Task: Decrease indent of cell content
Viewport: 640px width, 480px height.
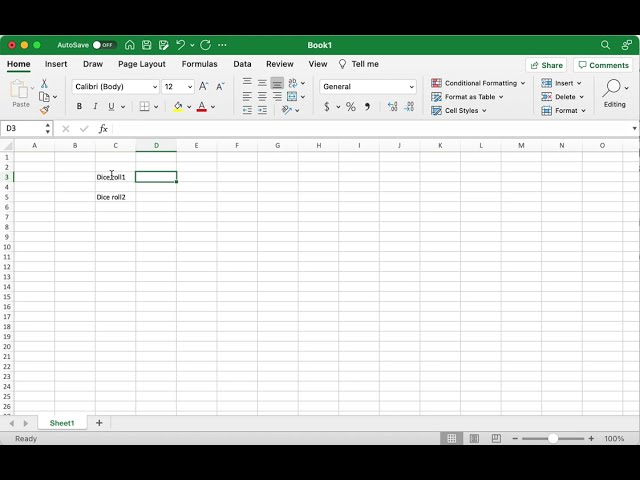Action: 247,110
